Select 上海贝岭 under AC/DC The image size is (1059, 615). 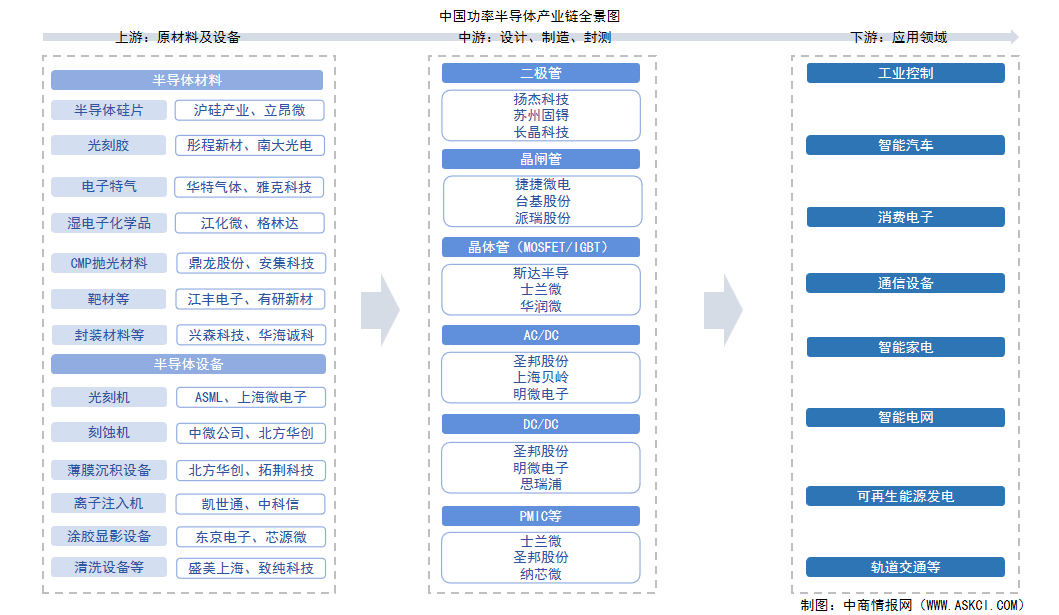tap(541, 377)
